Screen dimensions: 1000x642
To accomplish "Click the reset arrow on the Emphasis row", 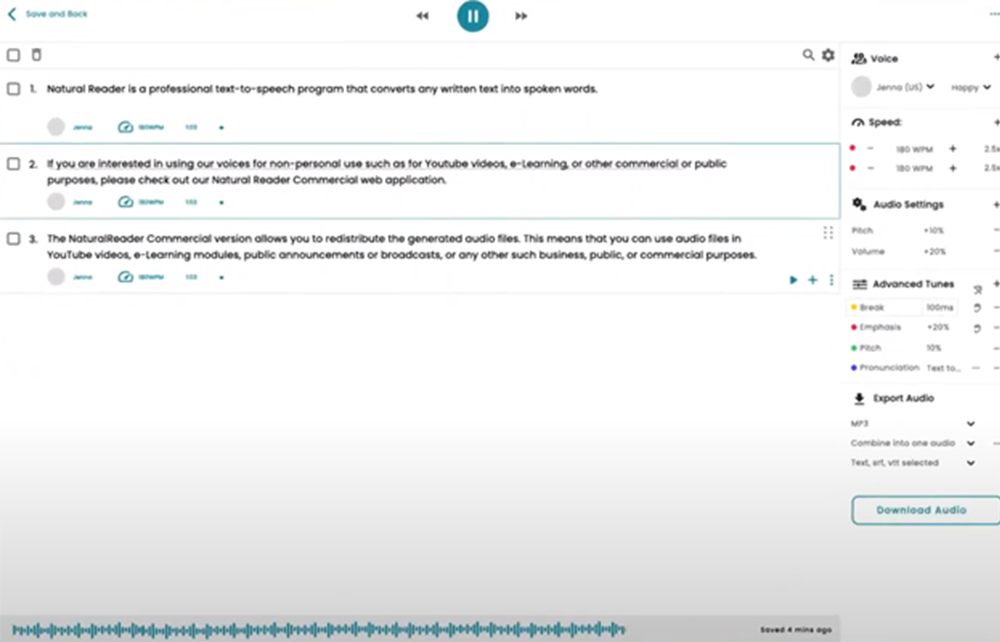I will coord(976,329).
